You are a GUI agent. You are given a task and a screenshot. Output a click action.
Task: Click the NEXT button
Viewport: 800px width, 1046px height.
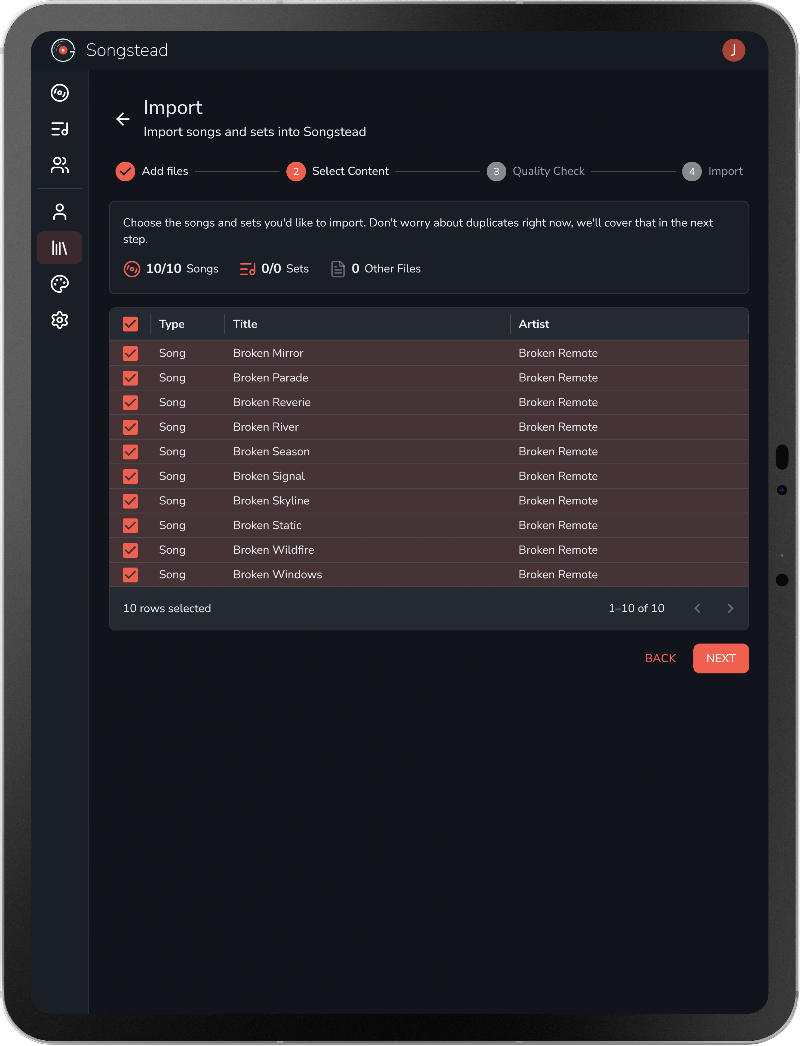tap(721, 658)
